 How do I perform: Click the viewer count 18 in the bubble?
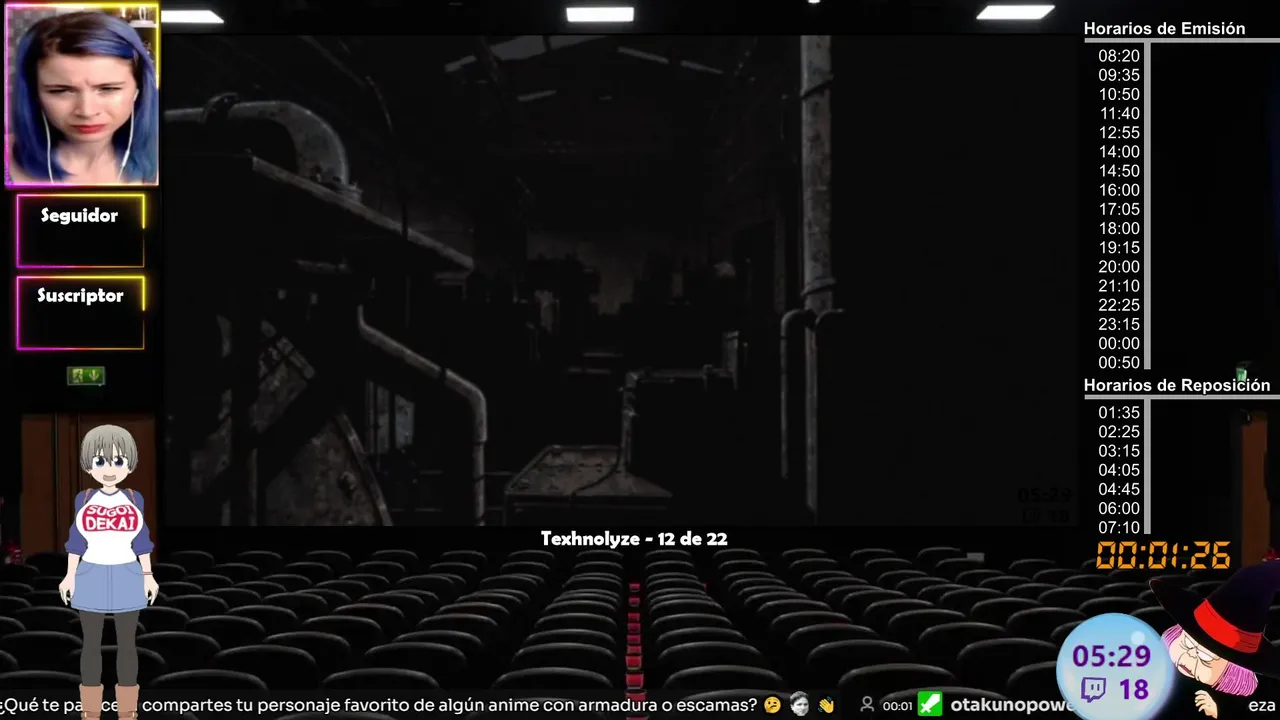pyautogui.click(x=1133, y=689)
